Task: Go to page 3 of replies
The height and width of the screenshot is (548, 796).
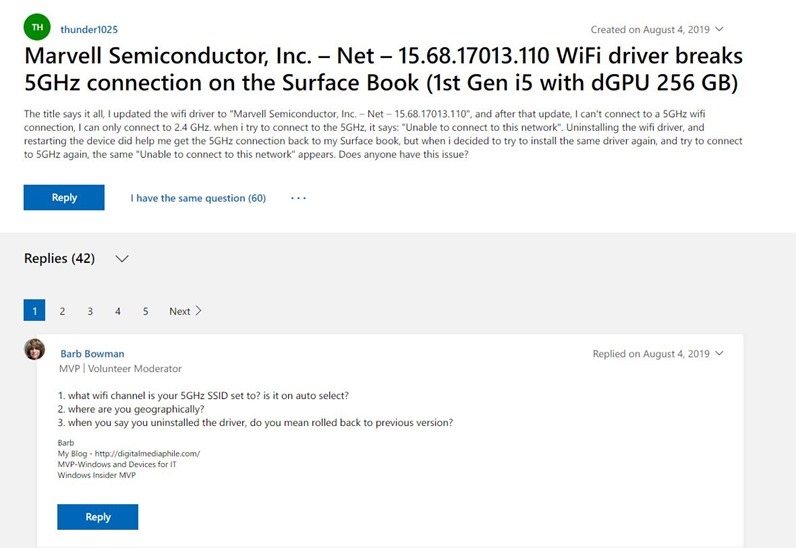Action: [x=90, y=311]
